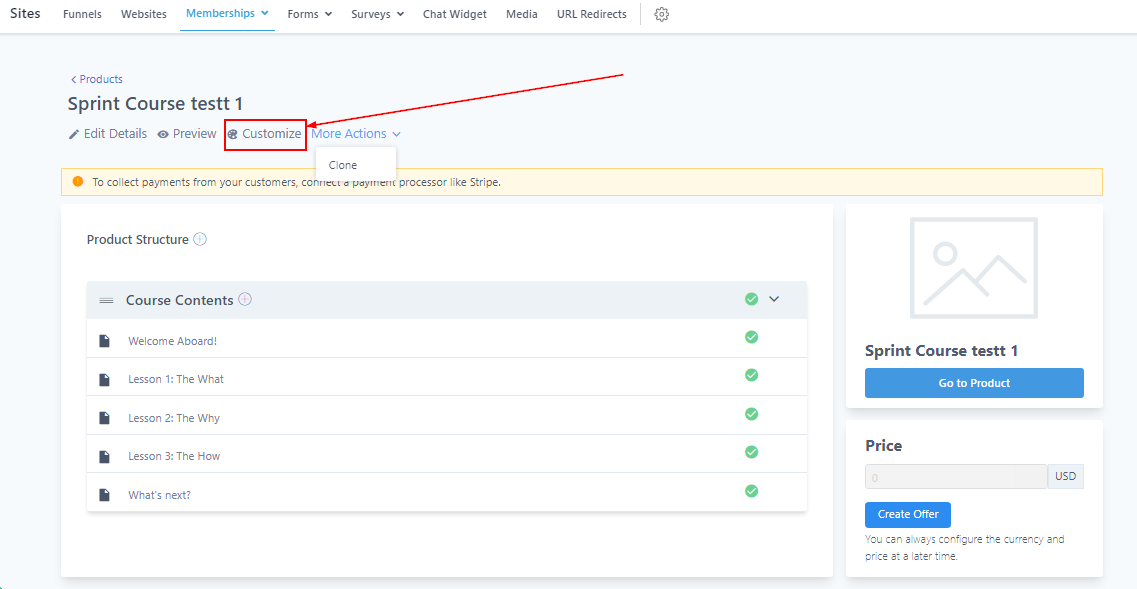
Task: Expand the Memberships dropdown in navigation
Action: tap(227, 14)
